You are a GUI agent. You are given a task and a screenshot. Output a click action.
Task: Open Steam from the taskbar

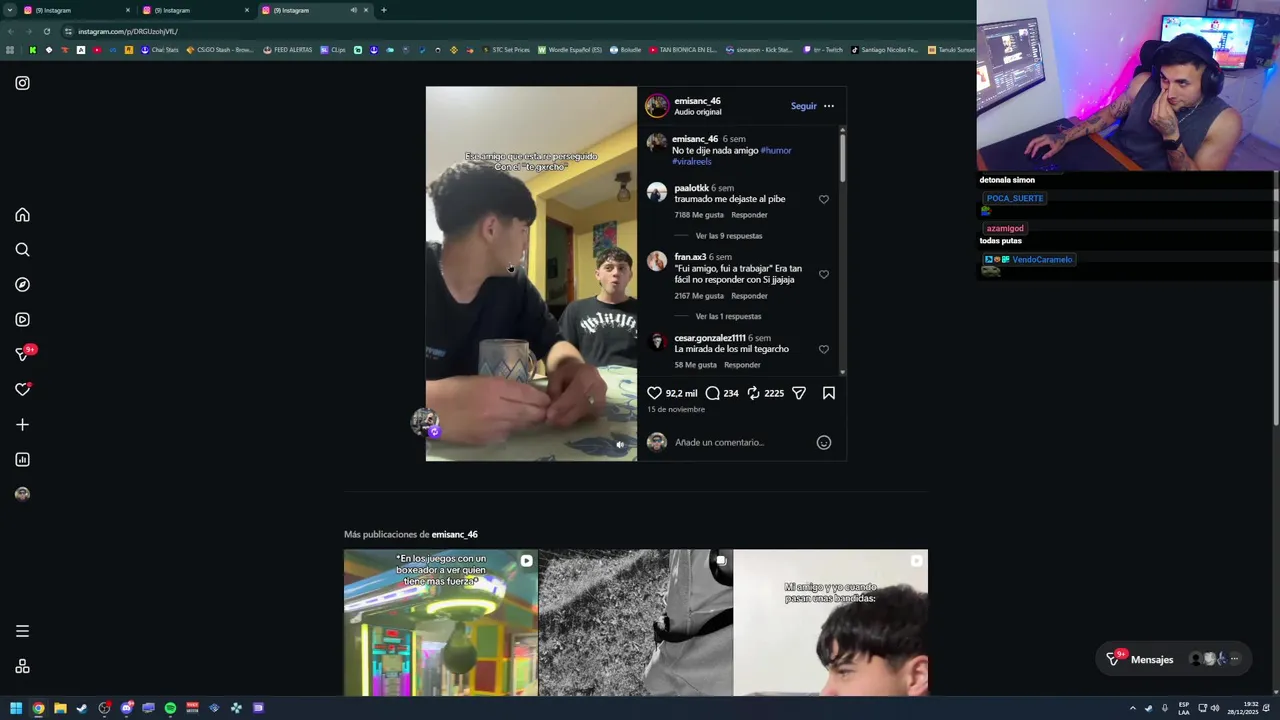[82, 708]
